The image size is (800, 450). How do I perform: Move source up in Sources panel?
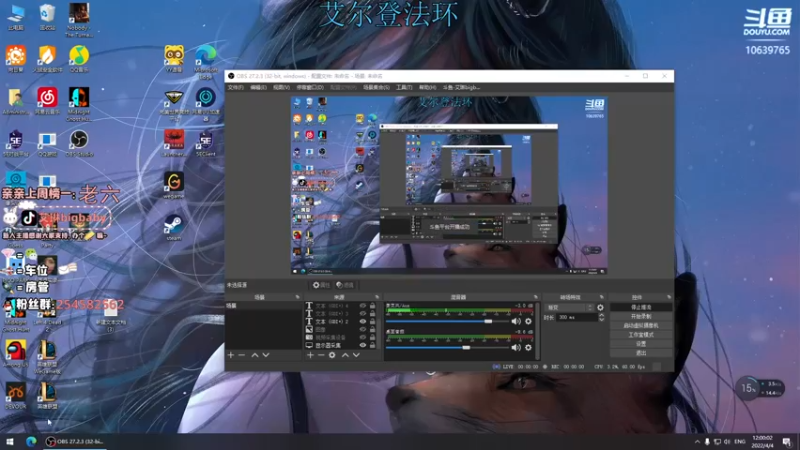click(345, 355)
